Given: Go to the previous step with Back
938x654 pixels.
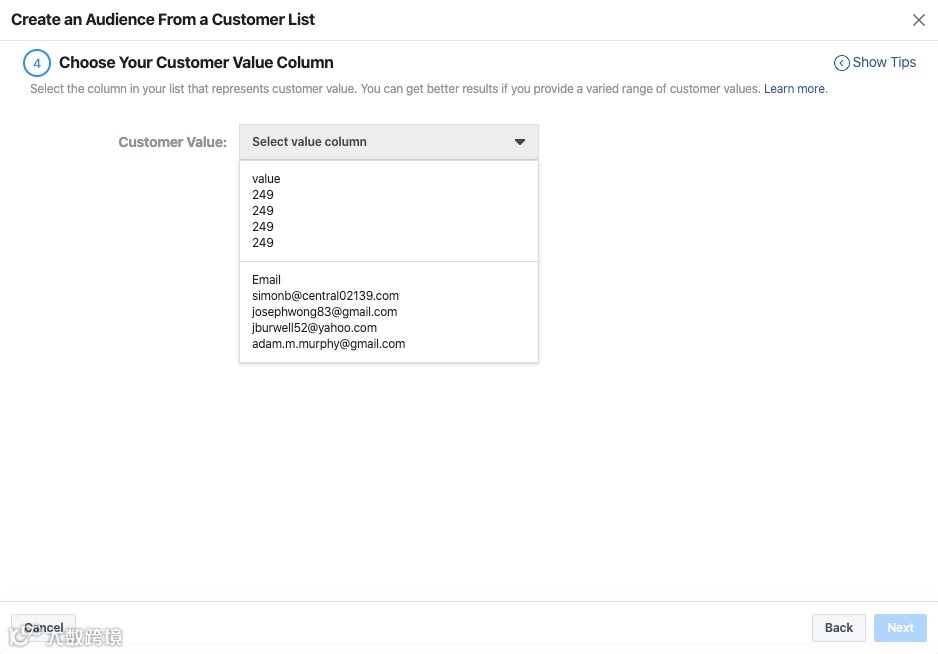Looking at the screenshot, I should pos(838,628).
